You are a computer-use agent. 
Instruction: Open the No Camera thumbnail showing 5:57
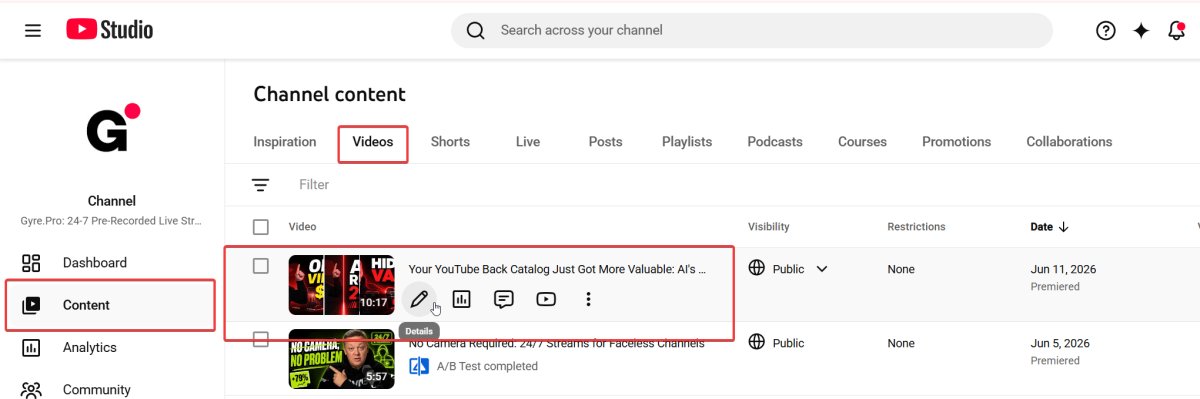coord(341,358)
